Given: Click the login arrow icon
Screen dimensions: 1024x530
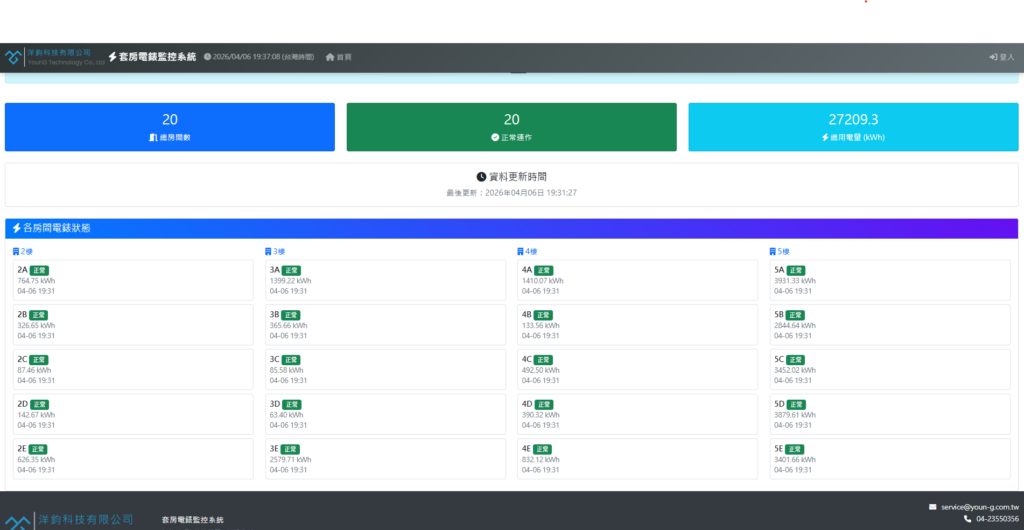Looking at the screenshot, I should [993, 57].
